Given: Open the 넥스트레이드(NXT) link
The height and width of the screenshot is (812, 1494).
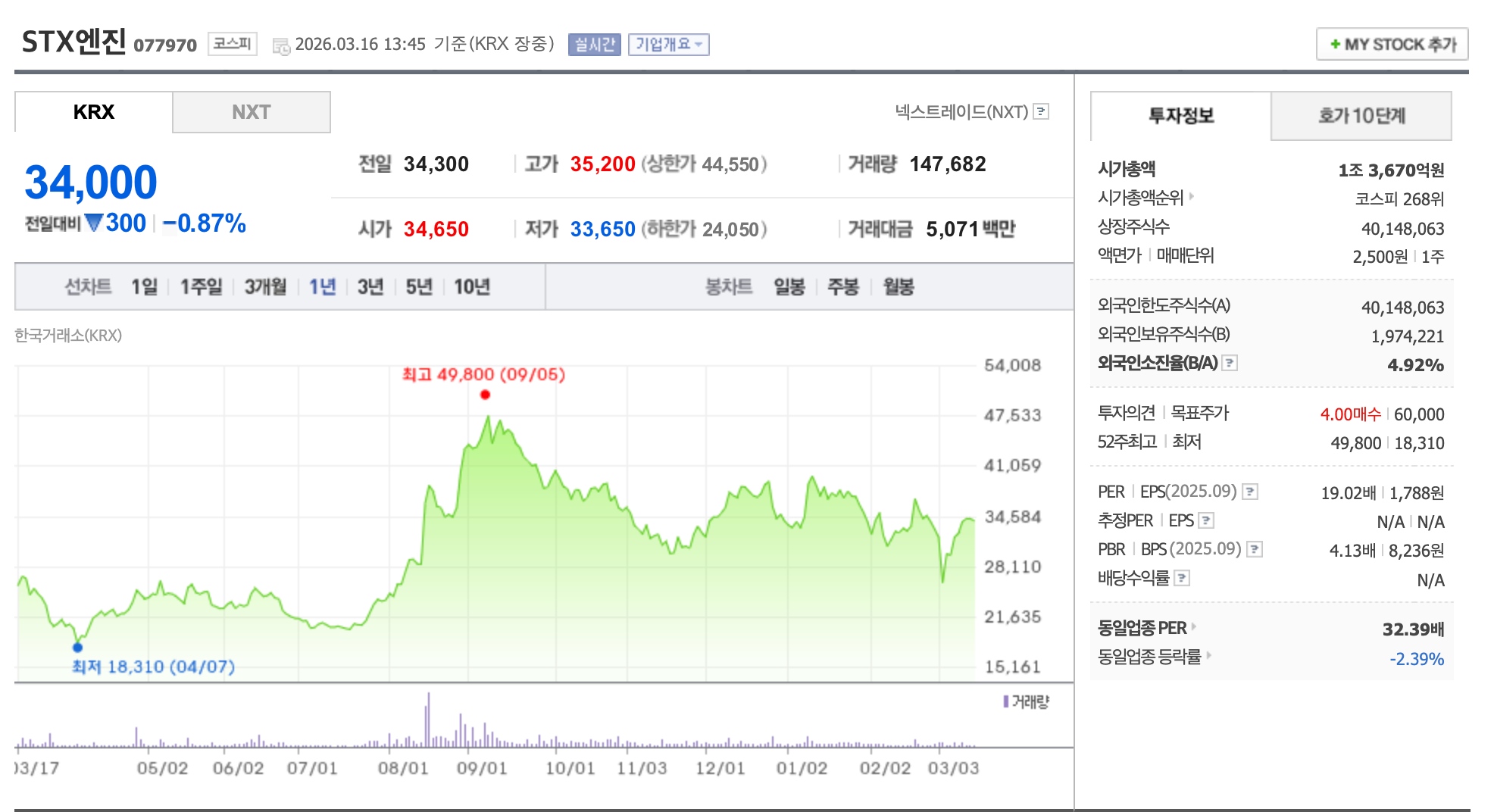Looking at the screenshot, I should pos(961,112).
